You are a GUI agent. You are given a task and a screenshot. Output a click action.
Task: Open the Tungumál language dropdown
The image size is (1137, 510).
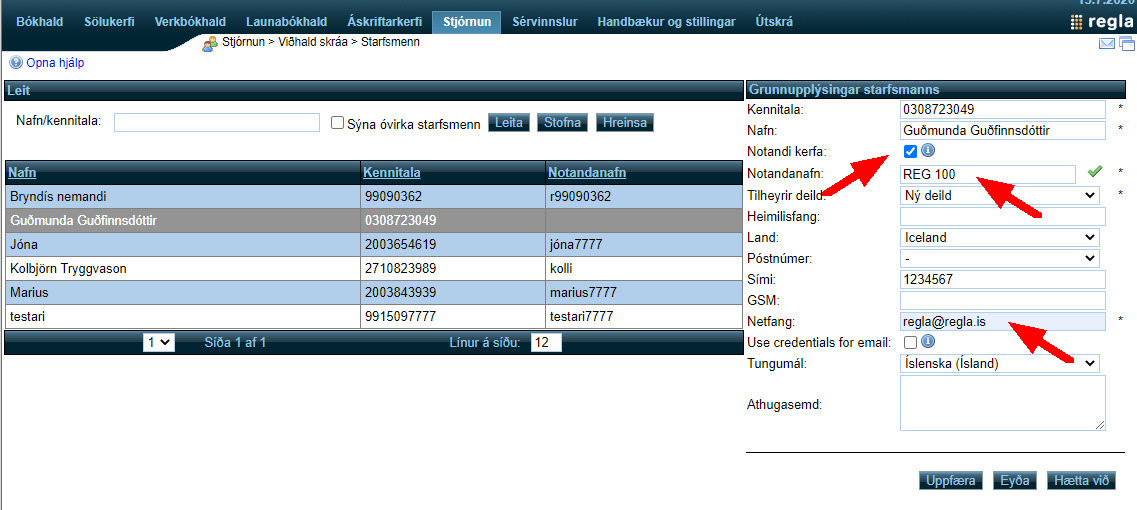click(999, 363)
